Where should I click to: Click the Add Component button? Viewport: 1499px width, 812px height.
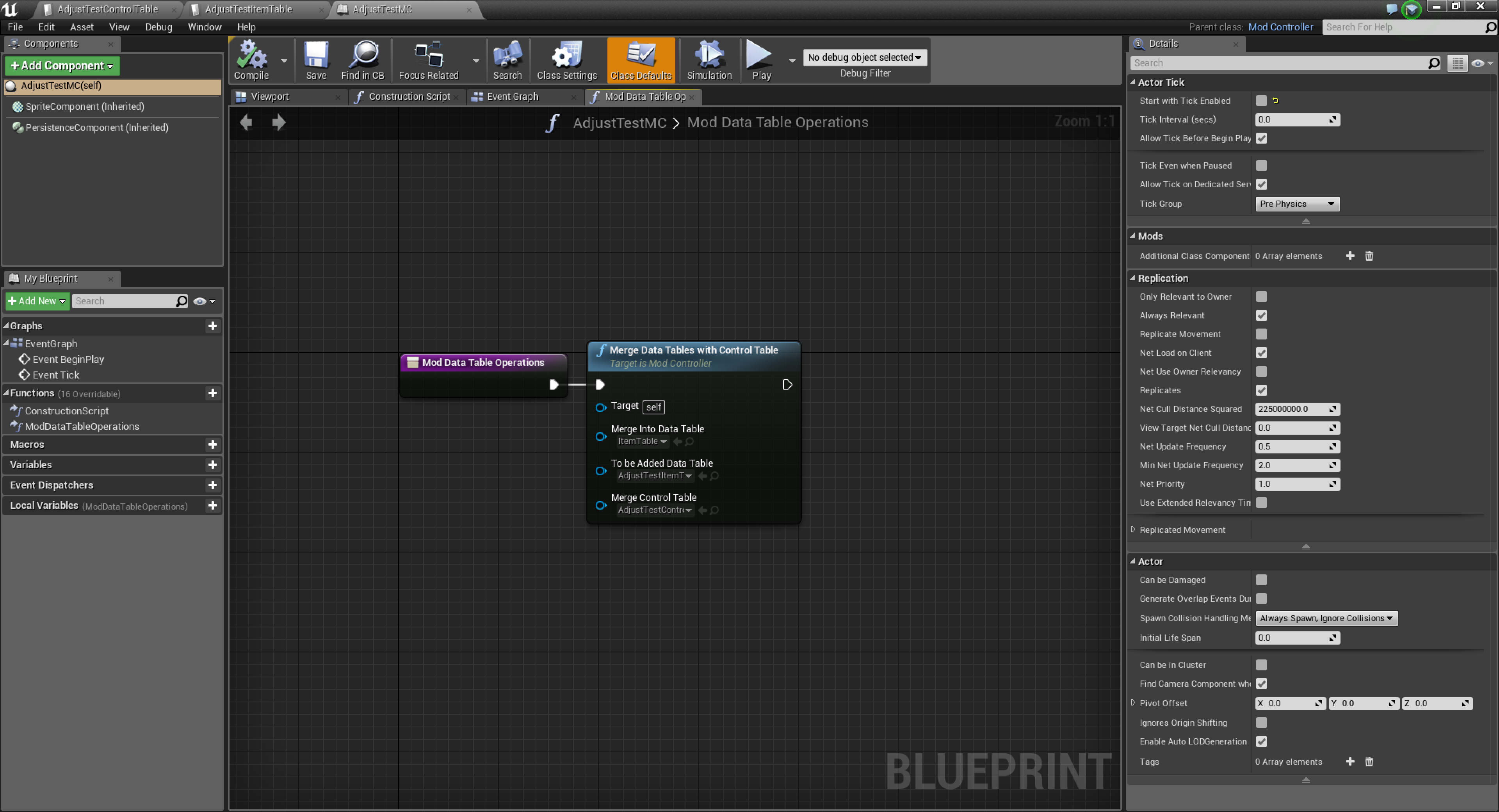(62, 65)
